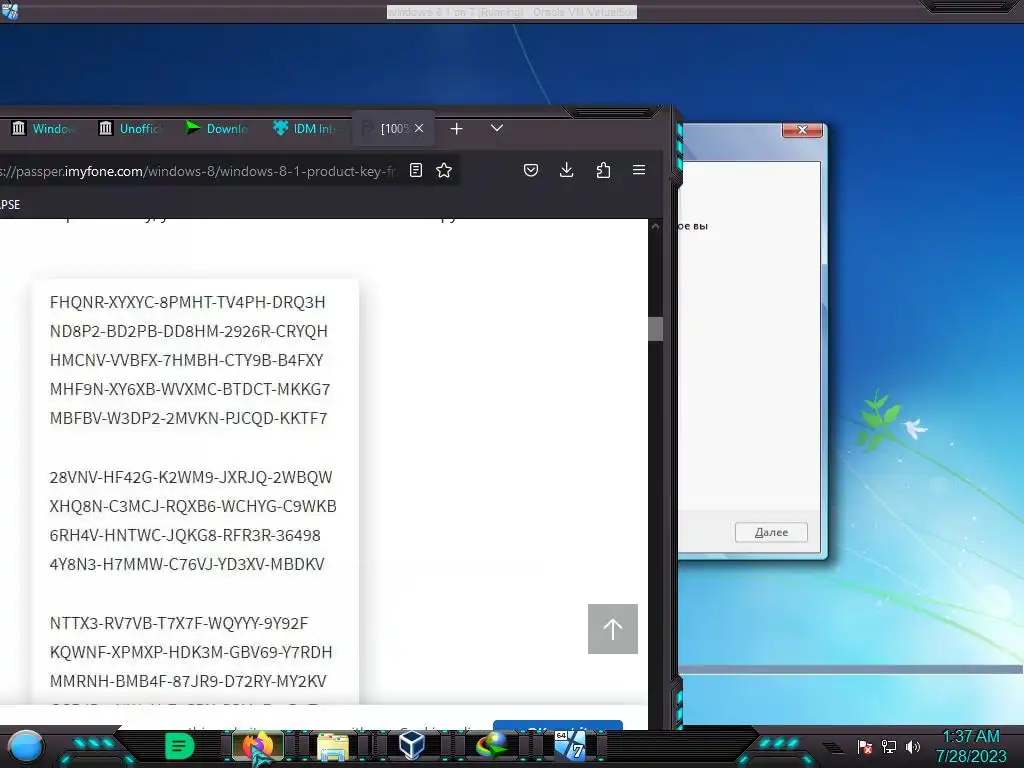Click product key HMCNV-VVBFX-7HMBH-CTY9B-B4FXY
The width and height of the screenshot is (1024, 768).
pyautogui.click(x=186, y=360)
